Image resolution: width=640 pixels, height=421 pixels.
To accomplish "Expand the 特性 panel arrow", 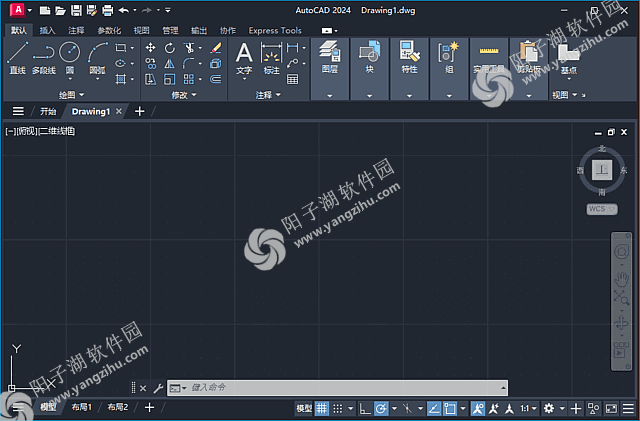I will click(409, 96).
